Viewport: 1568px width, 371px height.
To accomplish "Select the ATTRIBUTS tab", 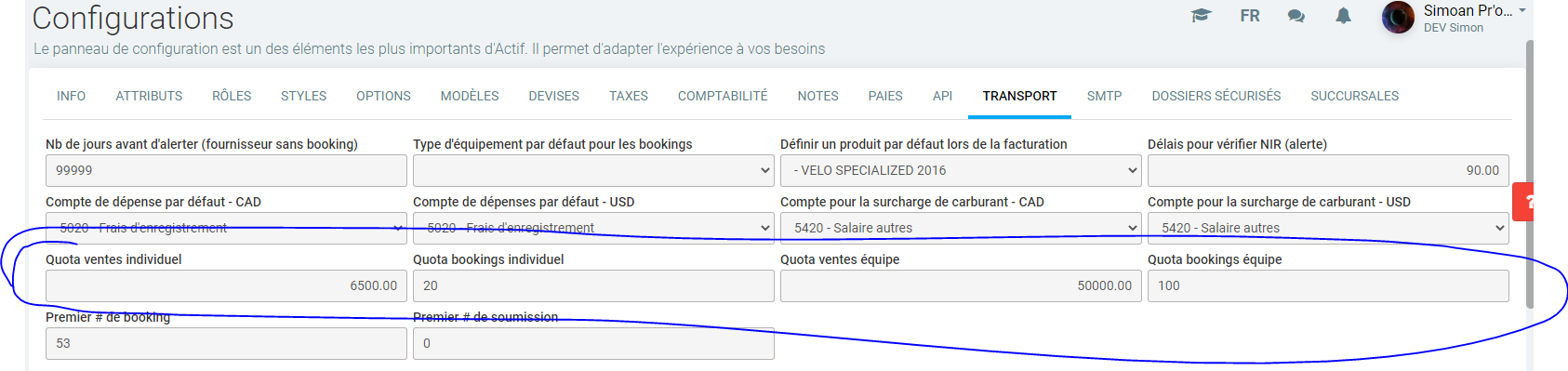I will tap(149, 96).
